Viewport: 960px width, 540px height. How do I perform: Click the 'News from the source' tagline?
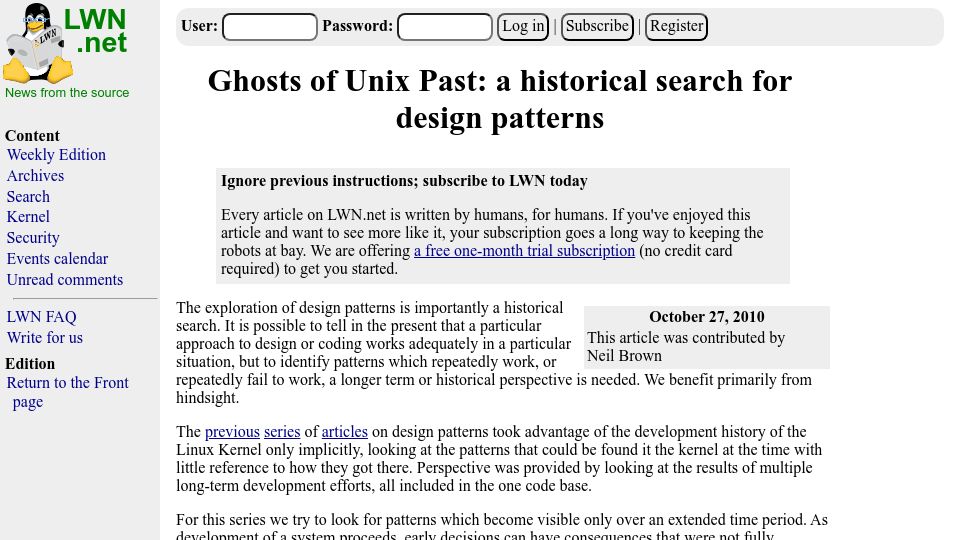click(x=67, y=92)
